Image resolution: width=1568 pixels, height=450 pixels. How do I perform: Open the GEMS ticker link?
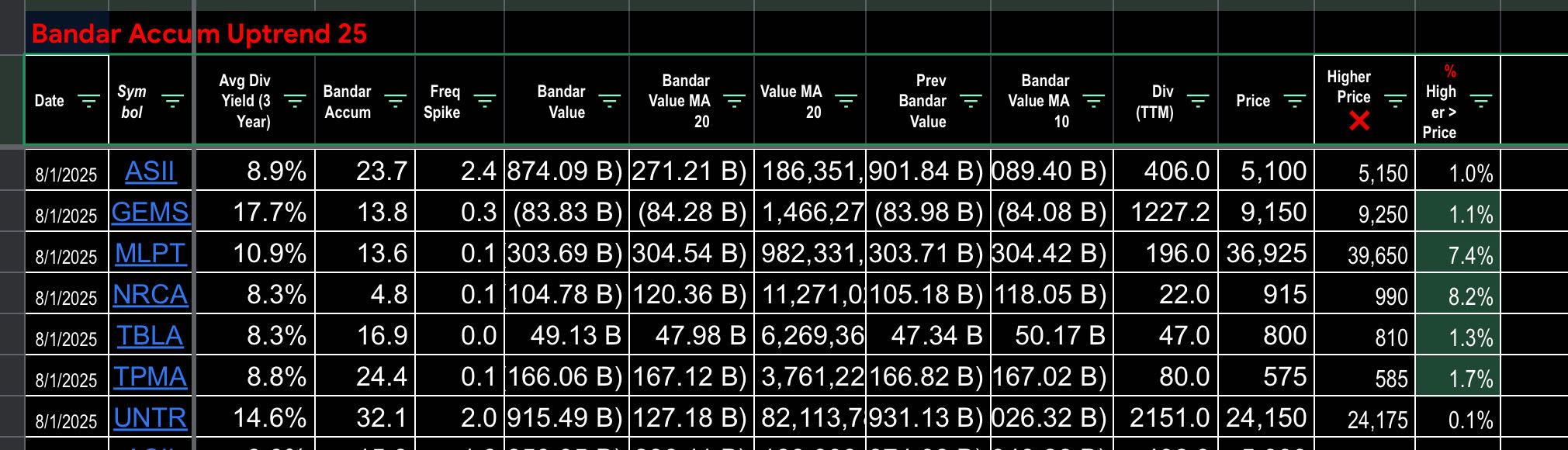pos(151,212)
